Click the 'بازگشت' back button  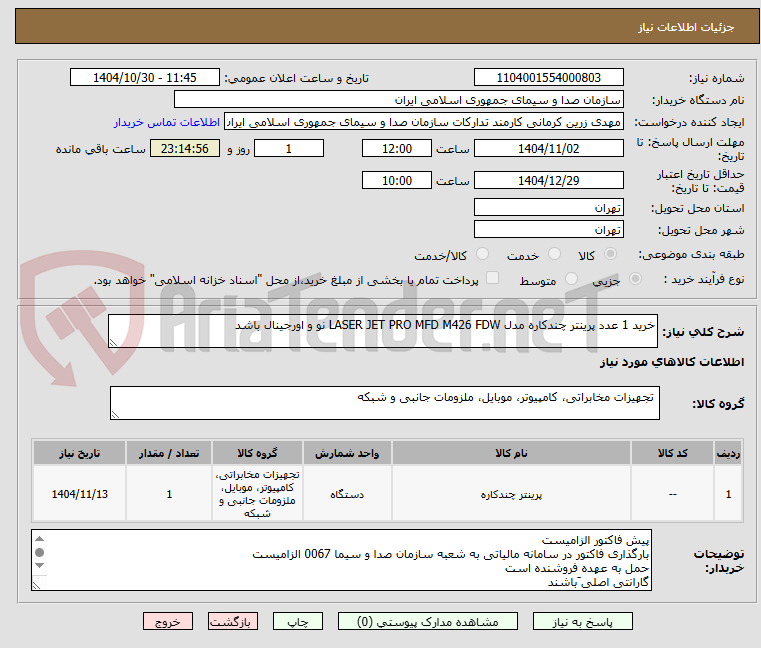coord(233,621)
